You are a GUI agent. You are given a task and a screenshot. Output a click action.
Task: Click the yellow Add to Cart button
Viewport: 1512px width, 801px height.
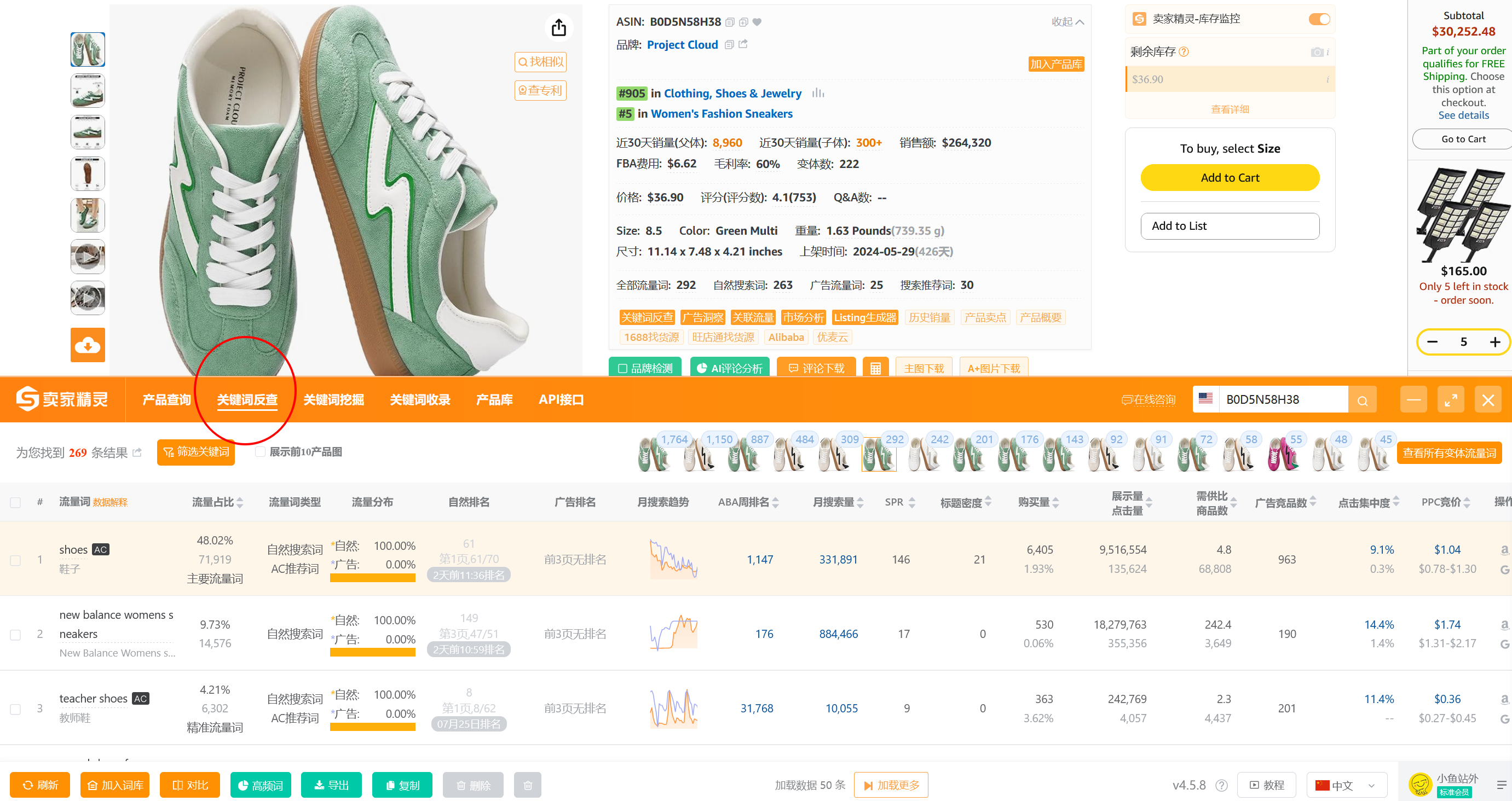point(1230,177)
